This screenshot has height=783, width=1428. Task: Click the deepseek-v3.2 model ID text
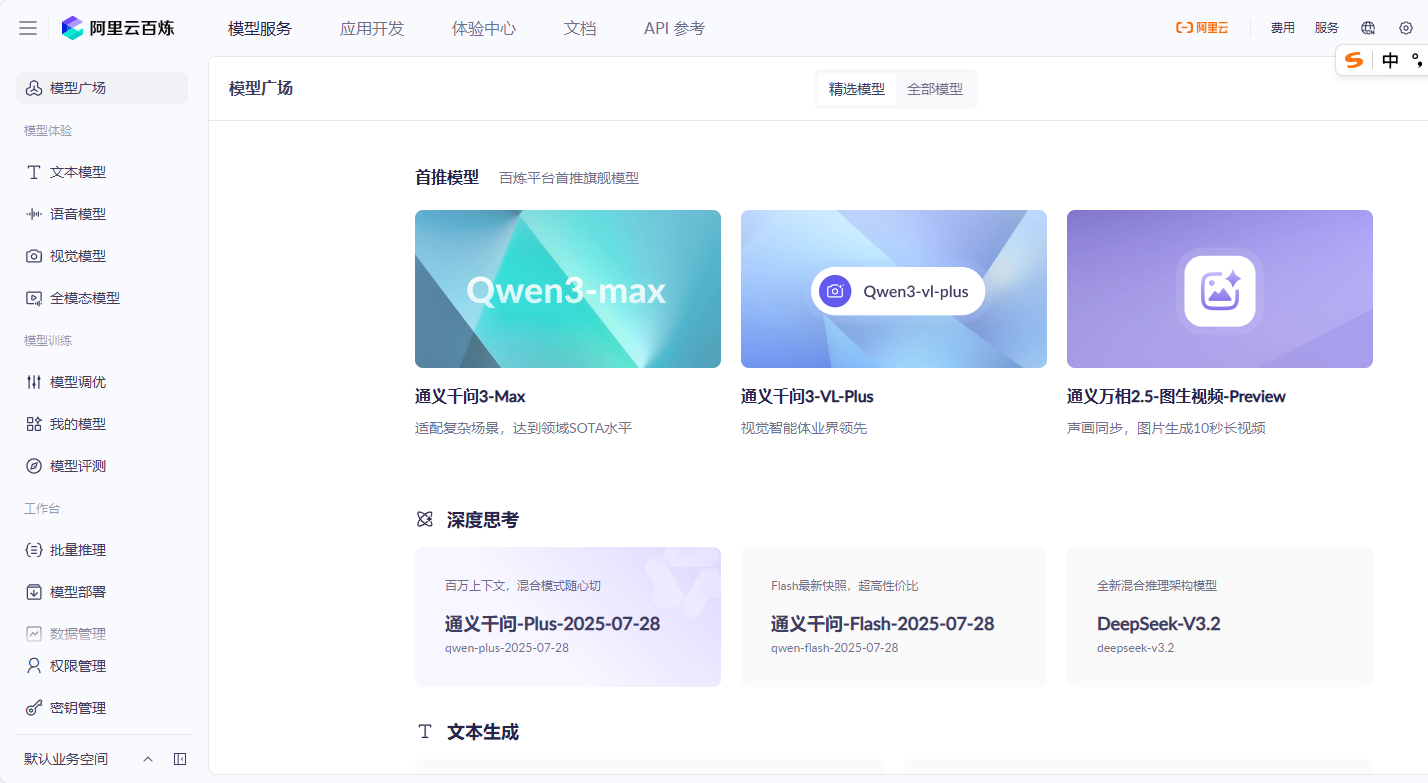pyautogui.click(x=1135, y=648)
